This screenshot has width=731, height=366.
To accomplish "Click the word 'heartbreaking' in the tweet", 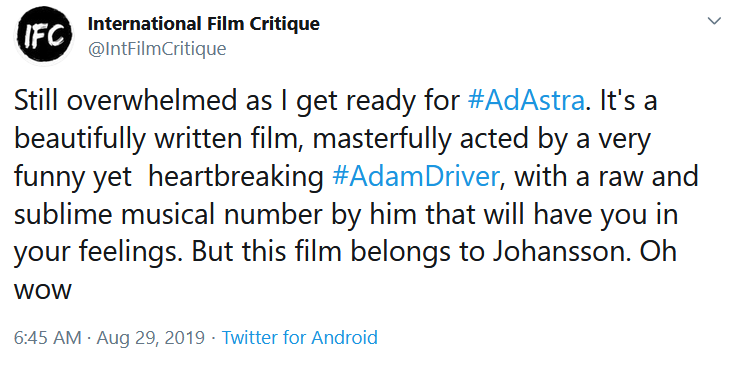I will (236, 178).
